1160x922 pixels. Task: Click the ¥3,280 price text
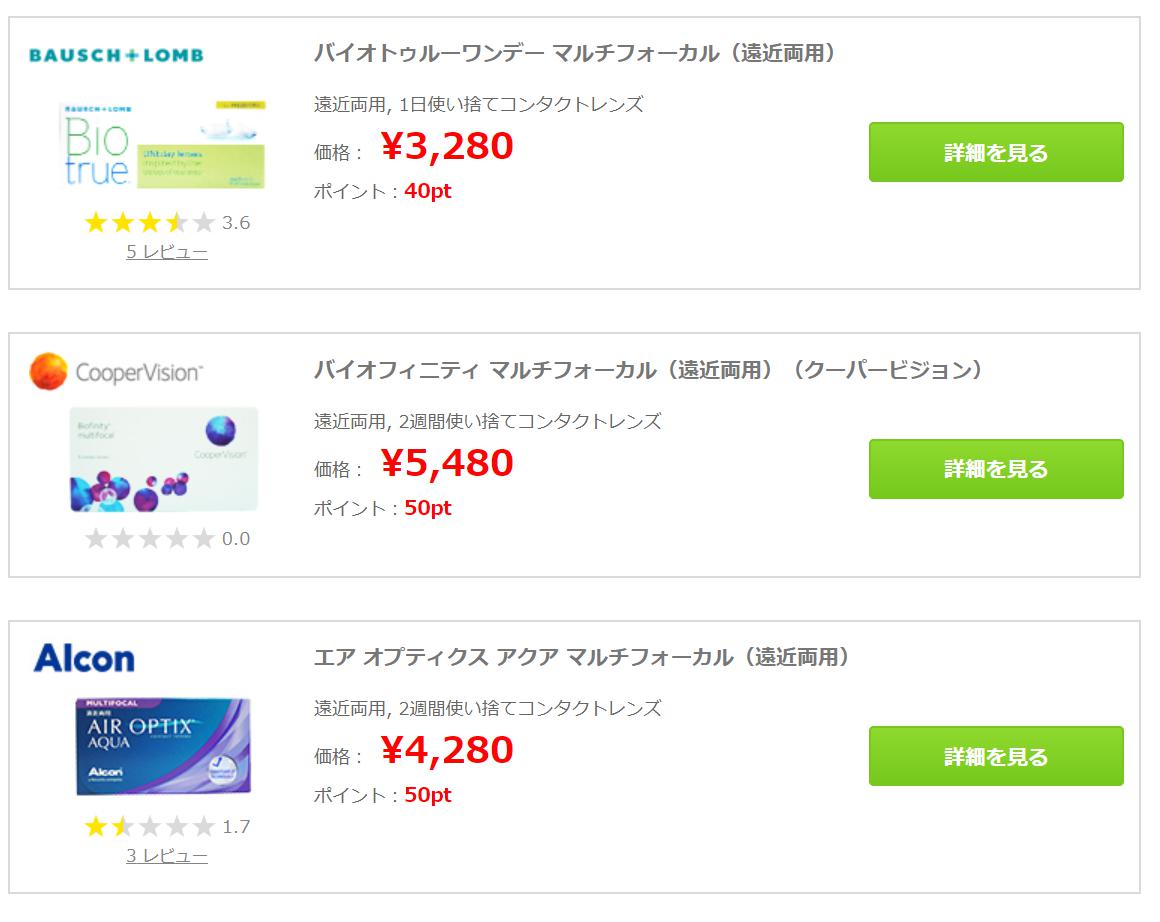pyautogui.click(x=447, y=146)
